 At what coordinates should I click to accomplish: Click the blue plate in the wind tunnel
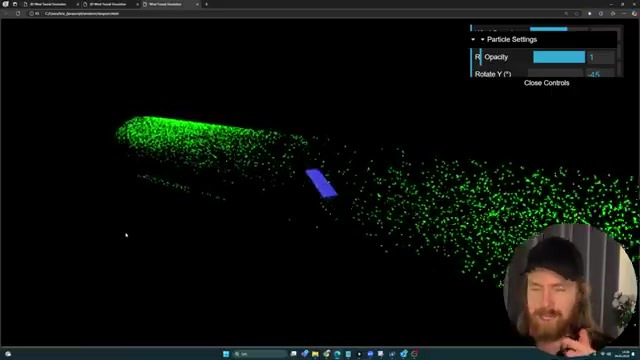click(321, 183)
